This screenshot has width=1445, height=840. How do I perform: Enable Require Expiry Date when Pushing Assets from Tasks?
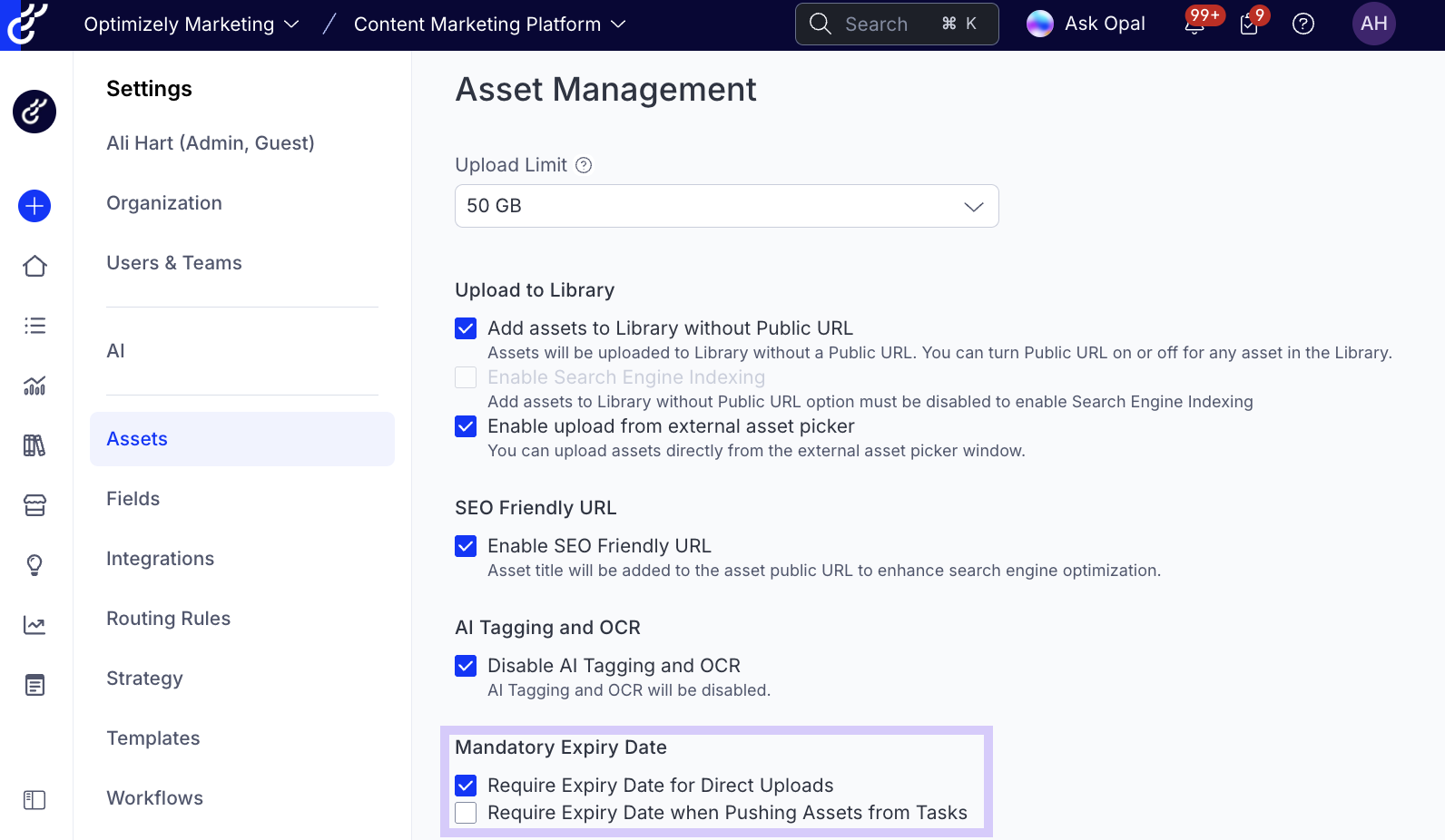pyautogui.click(x=466, y=813)
